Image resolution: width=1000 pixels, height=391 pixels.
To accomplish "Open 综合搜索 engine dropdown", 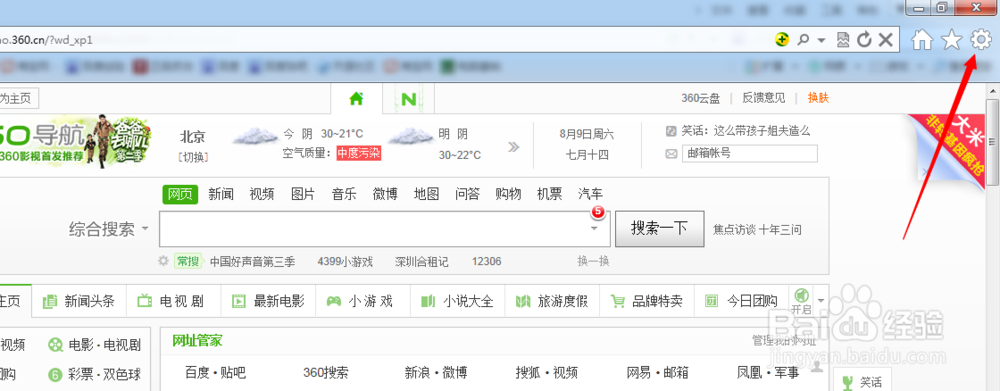I will click(x=108, y=229).
